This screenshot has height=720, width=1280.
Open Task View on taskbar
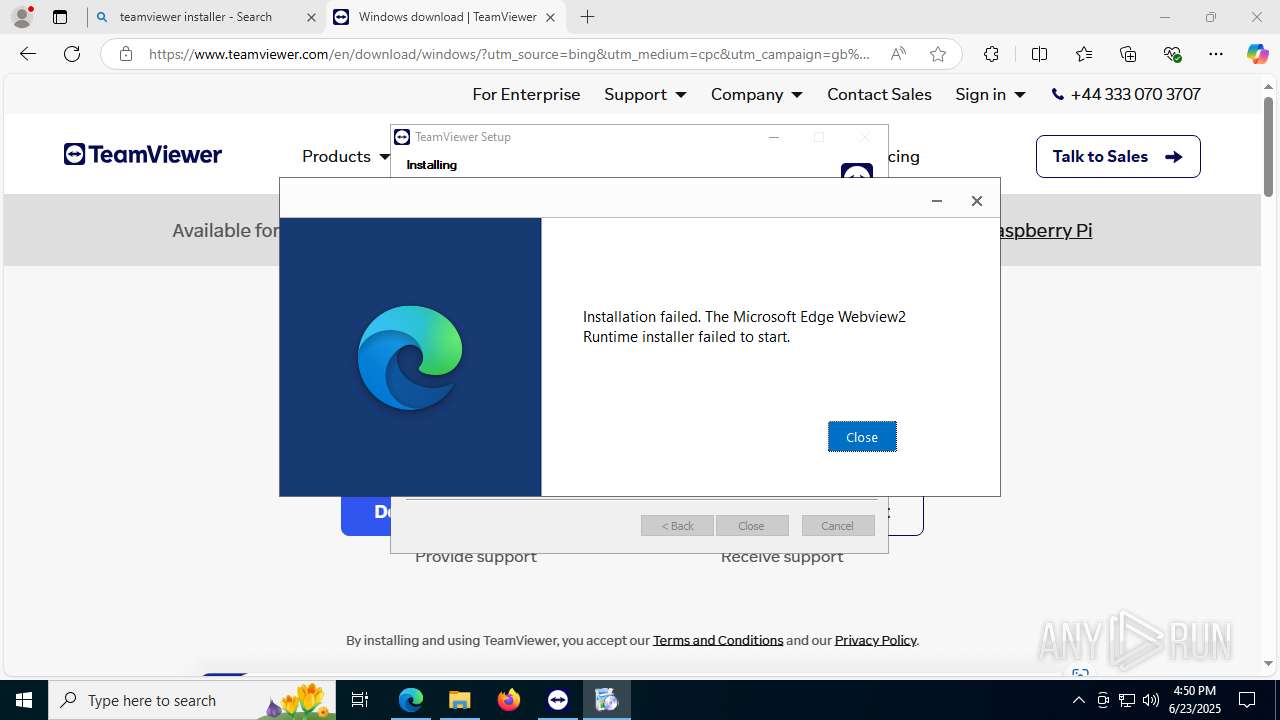pyautogui.click(x=360, y=700)
